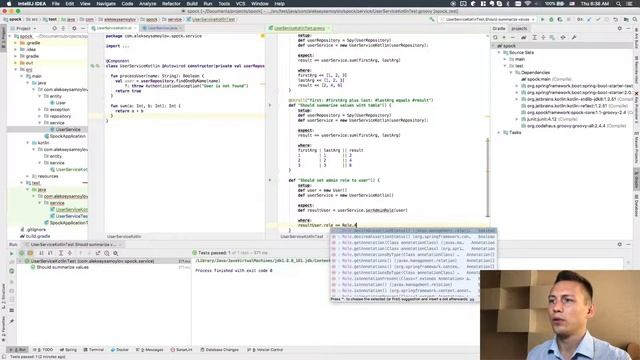Viewport: 640px width, 360px height.
Task: Toggle the orange show-ignored filter in Run toolbar
Action: coord(30,253)
